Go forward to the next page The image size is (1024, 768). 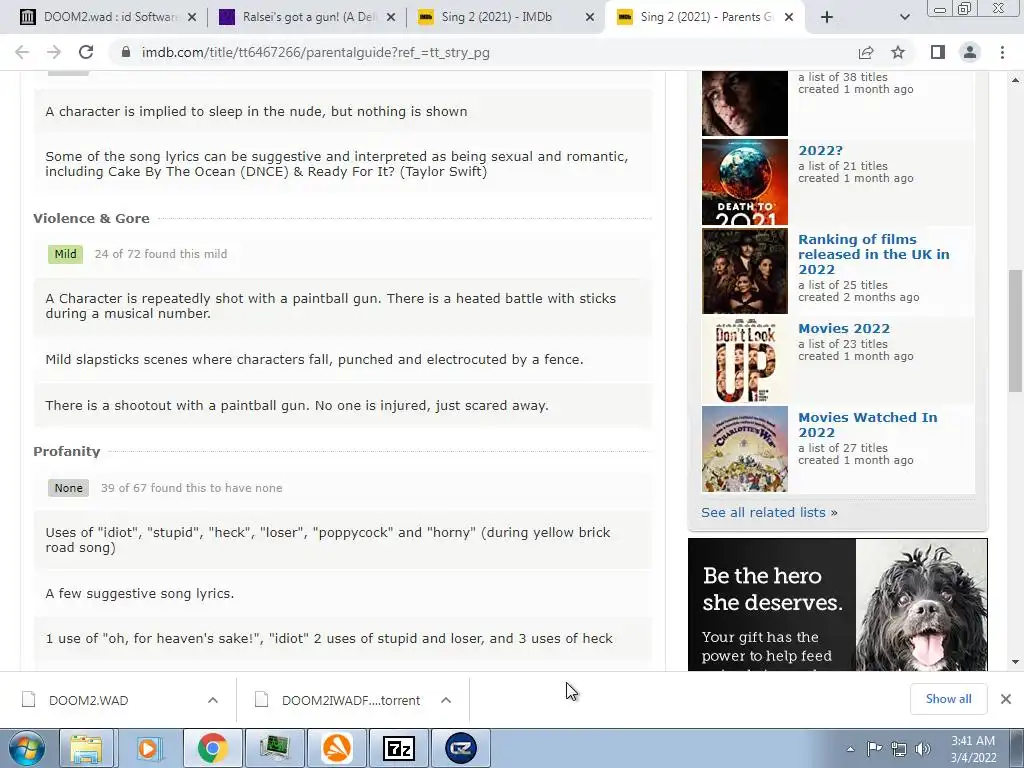[x=54, y=52]
